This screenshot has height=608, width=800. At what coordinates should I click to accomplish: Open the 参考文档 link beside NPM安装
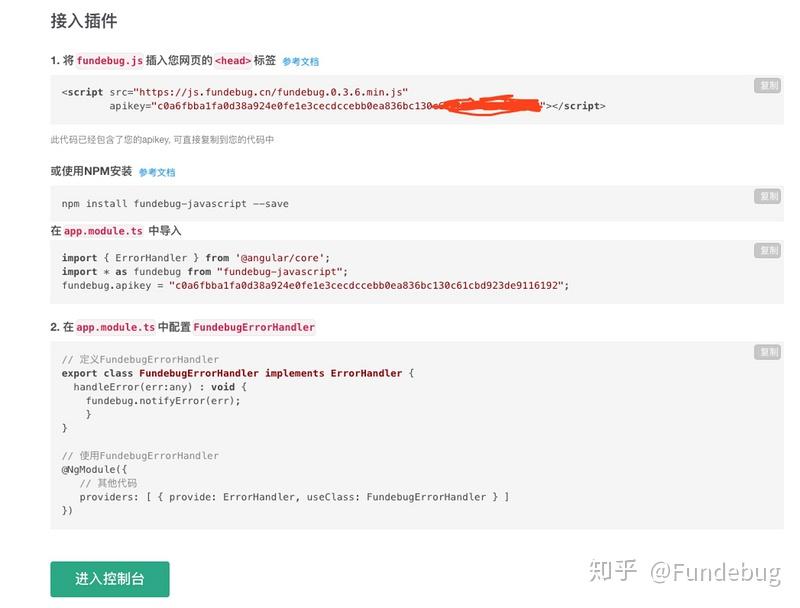156,172
